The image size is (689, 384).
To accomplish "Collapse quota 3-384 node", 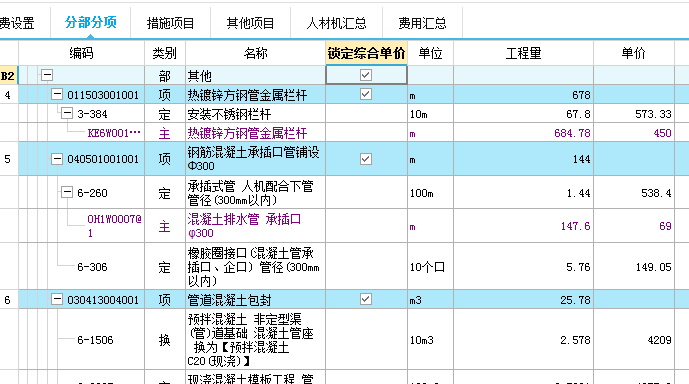I will [66, 113].
